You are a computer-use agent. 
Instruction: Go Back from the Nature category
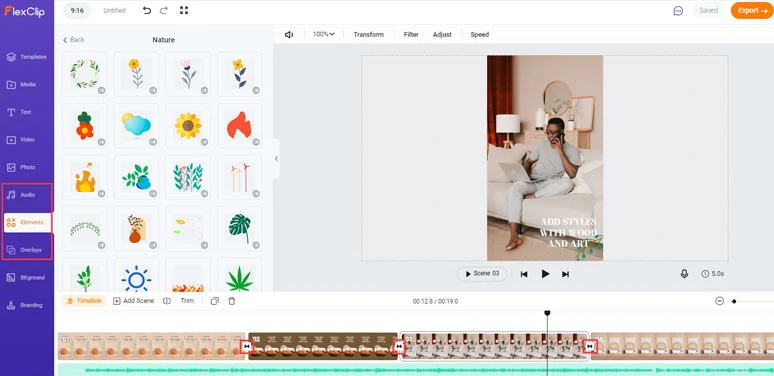(x=74, y=39)
